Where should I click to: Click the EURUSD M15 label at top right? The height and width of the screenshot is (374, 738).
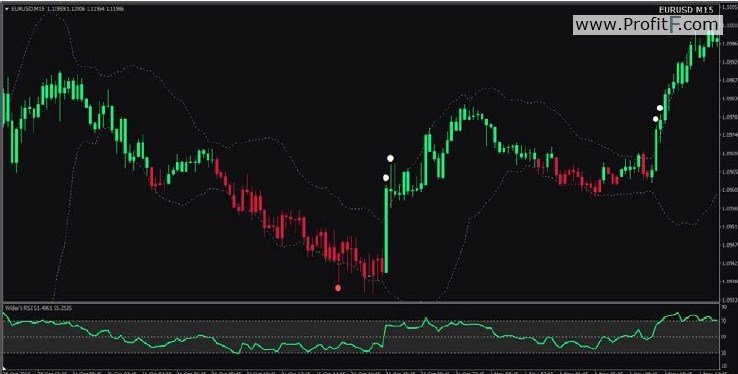point(686,10)
